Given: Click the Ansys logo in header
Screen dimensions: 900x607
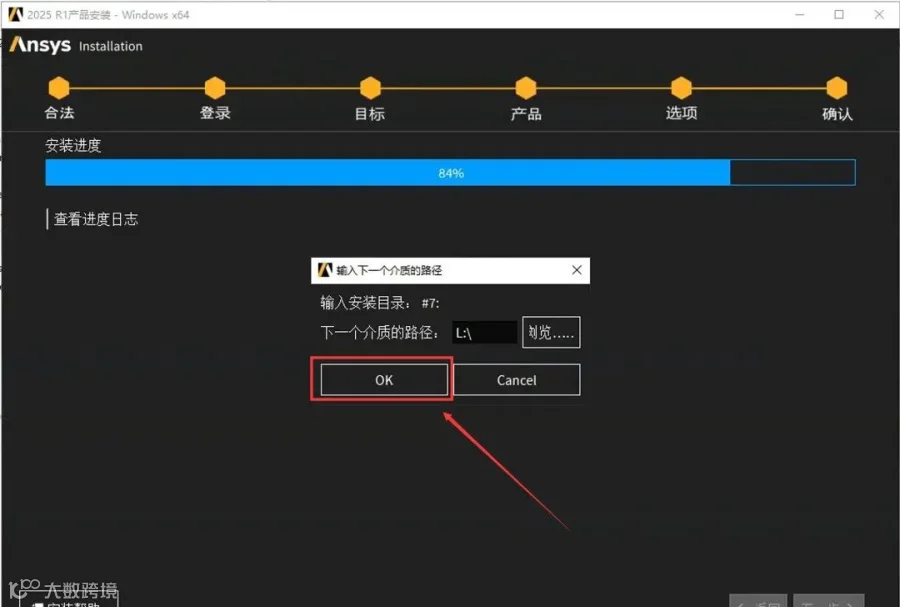Looking at the screenshot, I should [40, 45].
